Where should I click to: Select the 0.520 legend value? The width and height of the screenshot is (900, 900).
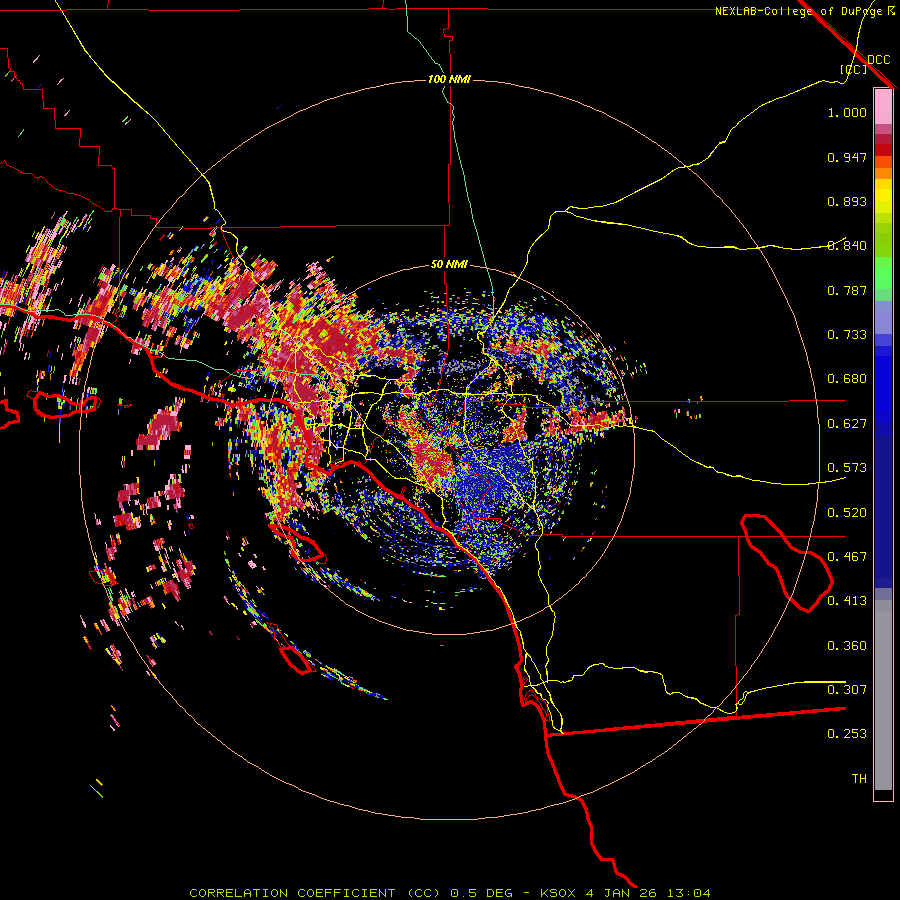click(x=847, y=513)
